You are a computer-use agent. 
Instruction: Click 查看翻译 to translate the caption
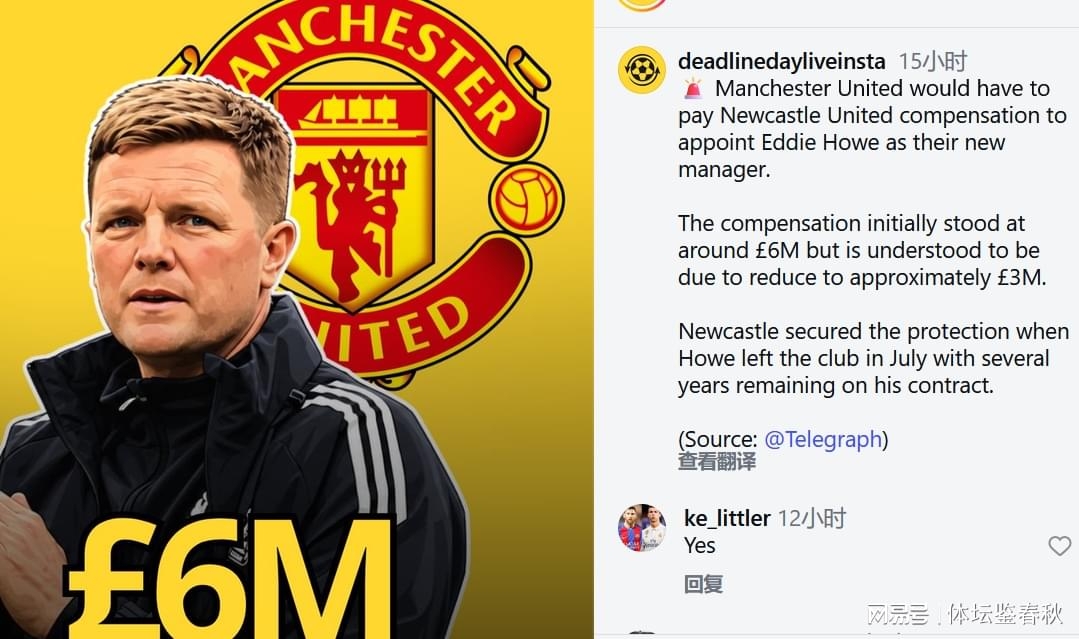click(x=716, y=461)
